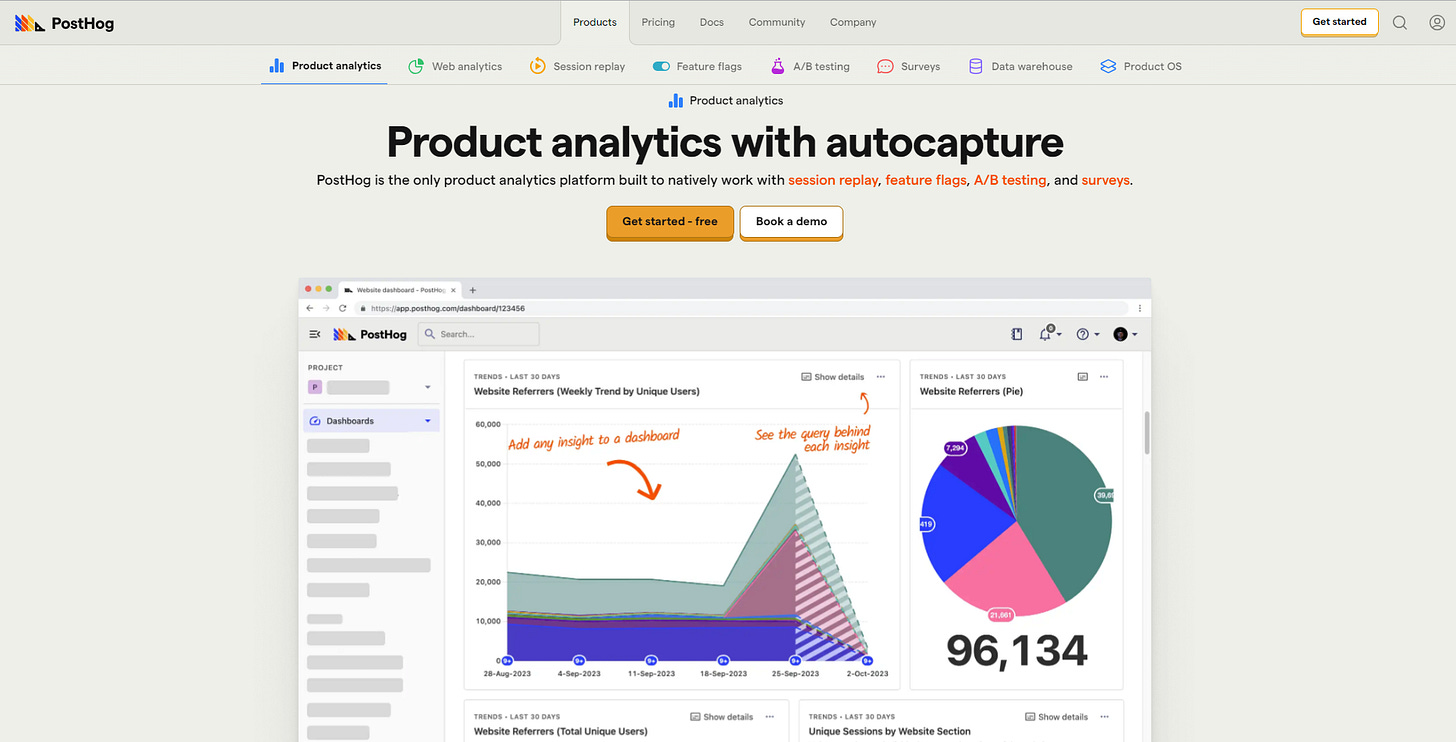Follow the surveys link in the description

pyautogui.click(x=1105, y=181)
